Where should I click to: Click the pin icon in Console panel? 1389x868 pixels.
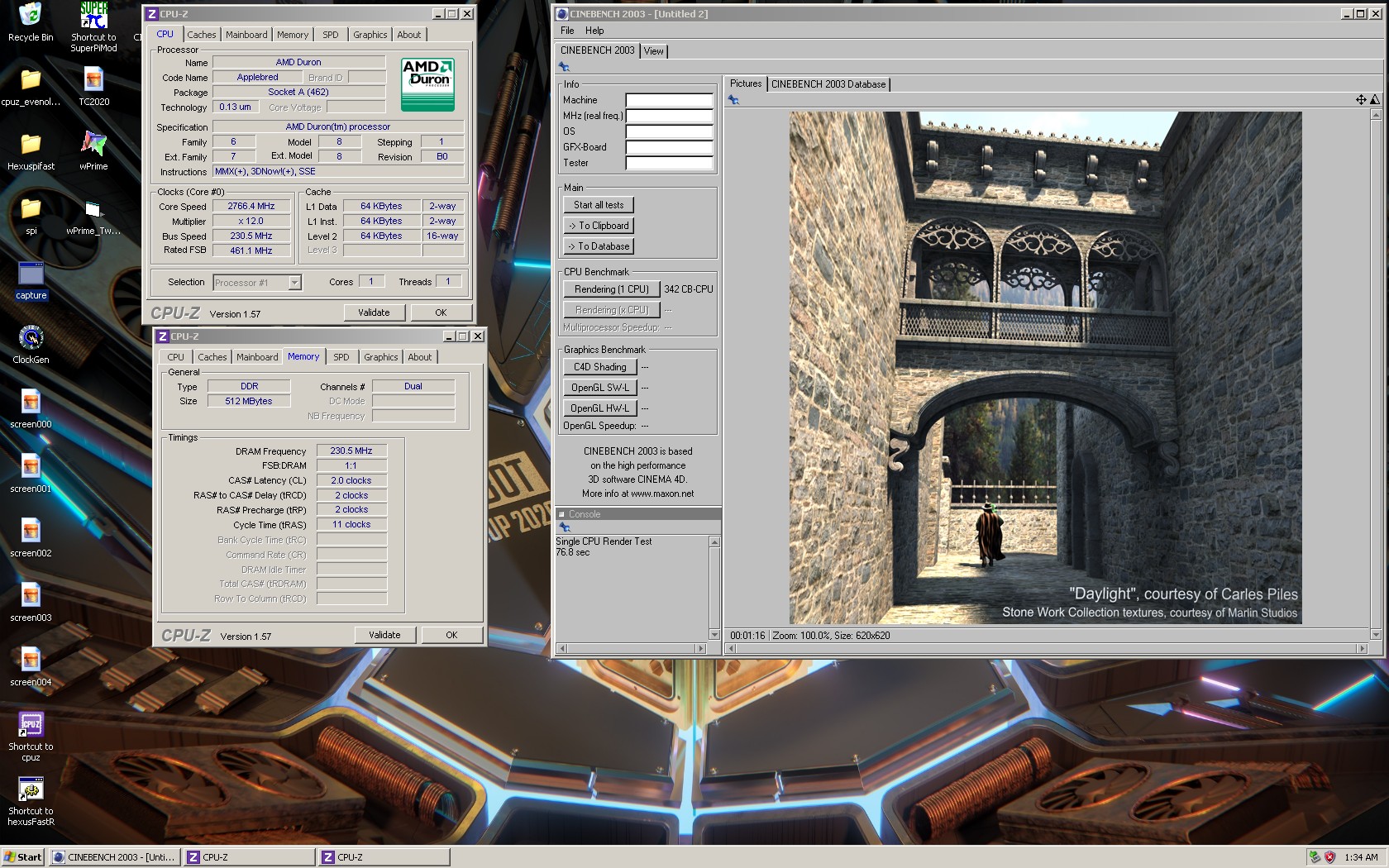click(565, 527)
